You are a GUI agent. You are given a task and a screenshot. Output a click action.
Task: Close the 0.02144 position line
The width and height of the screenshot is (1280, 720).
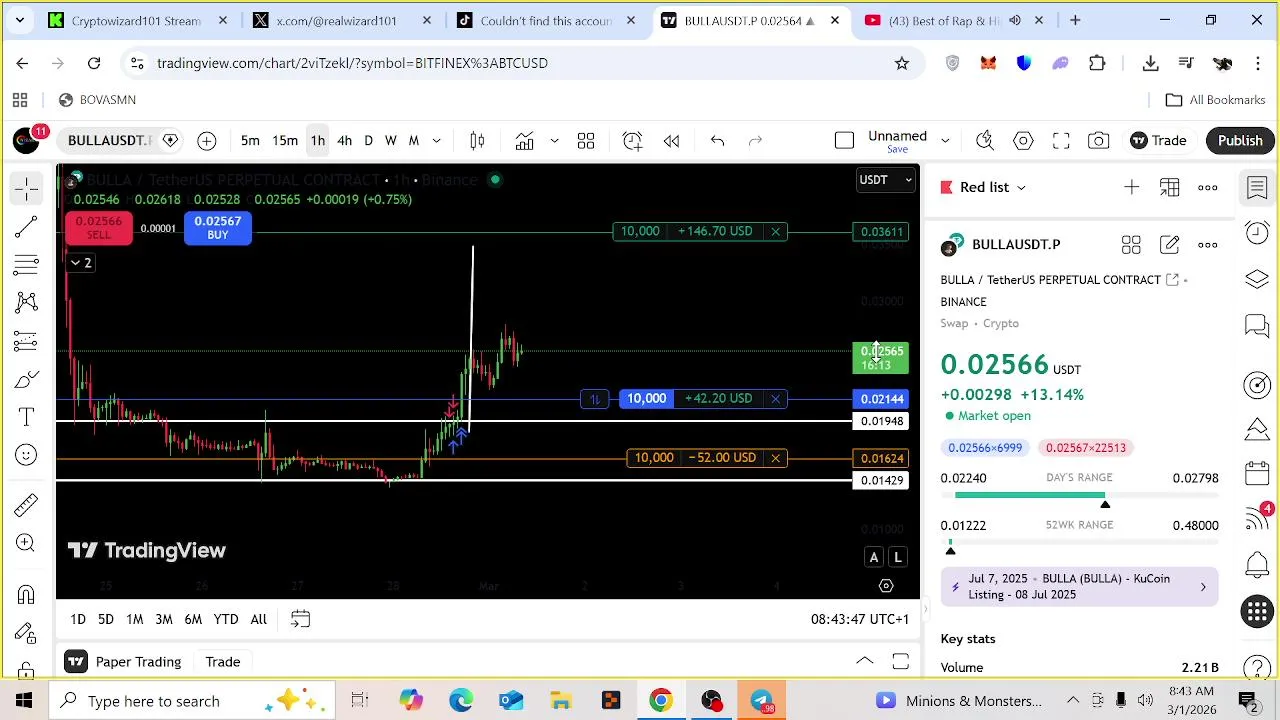click(x=775, y=399)
